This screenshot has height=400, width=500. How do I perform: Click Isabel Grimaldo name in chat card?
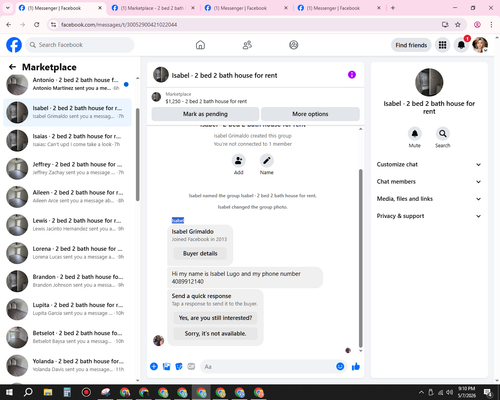pyautogui.click(x=193, y=231)
